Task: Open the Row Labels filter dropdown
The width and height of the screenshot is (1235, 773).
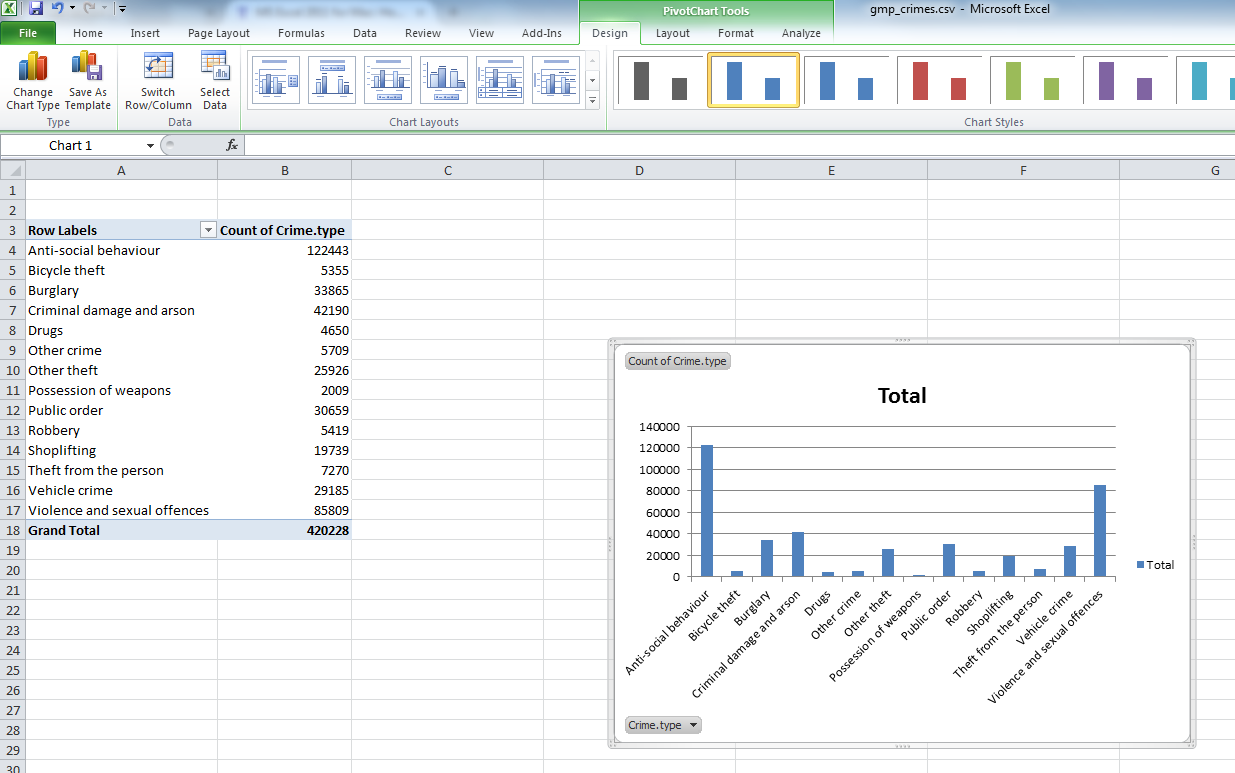Action: click(x=208, y=230)
